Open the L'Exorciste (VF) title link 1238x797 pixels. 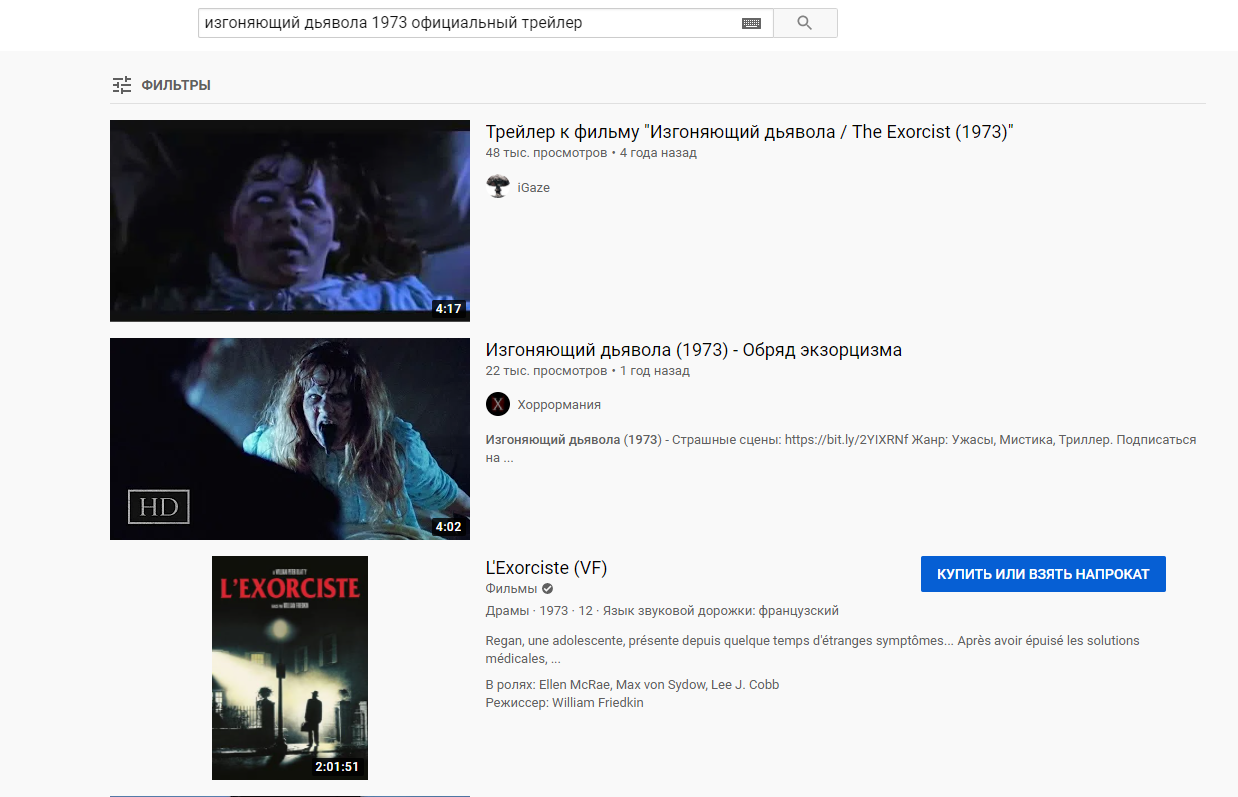point(546,568)
